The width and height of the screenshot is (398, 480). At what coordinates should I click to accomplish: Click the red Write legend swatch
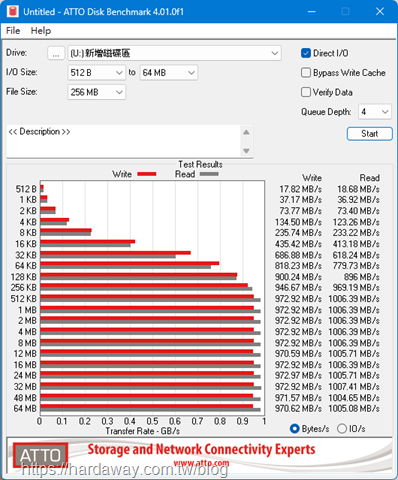click(x=147, y=174)
